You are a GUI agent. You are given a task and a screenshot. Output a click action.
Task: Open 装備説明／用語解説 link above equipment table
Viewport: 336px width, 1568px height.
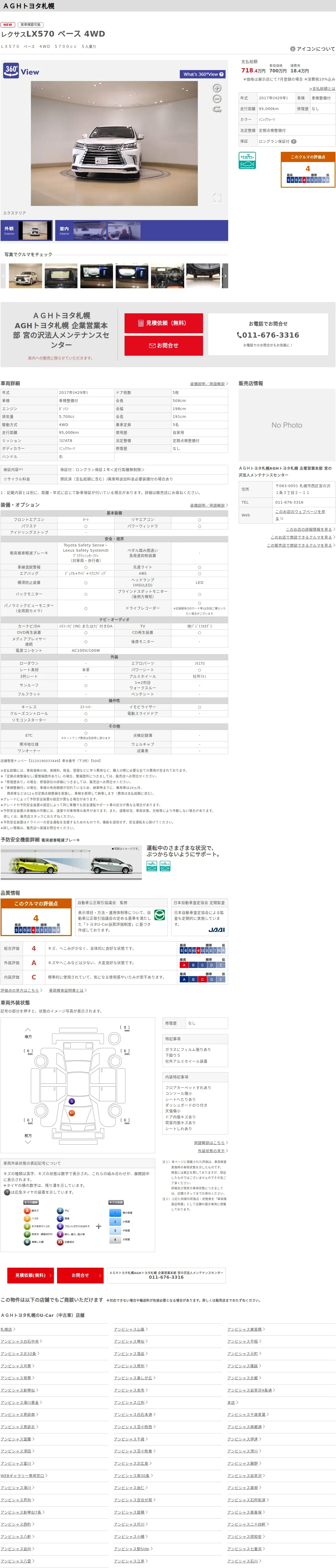(209, 505)
